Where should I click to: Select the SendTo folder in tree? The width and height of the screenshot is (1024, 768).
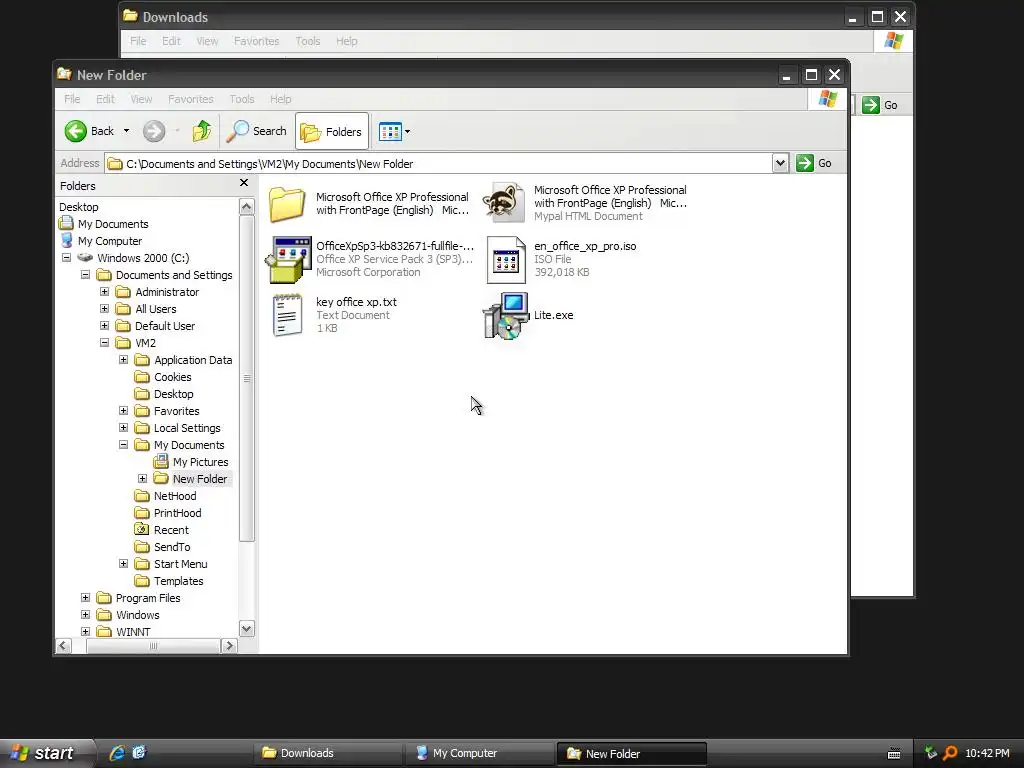click(x=172, y=547)
